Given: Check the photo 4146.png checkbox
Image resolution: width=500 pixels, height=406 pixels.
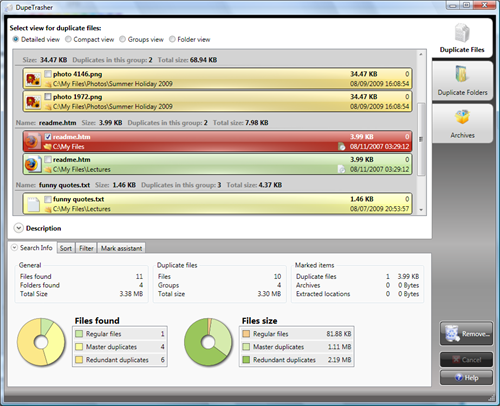Looking at the screenshot, I should [x=48, y=74].
